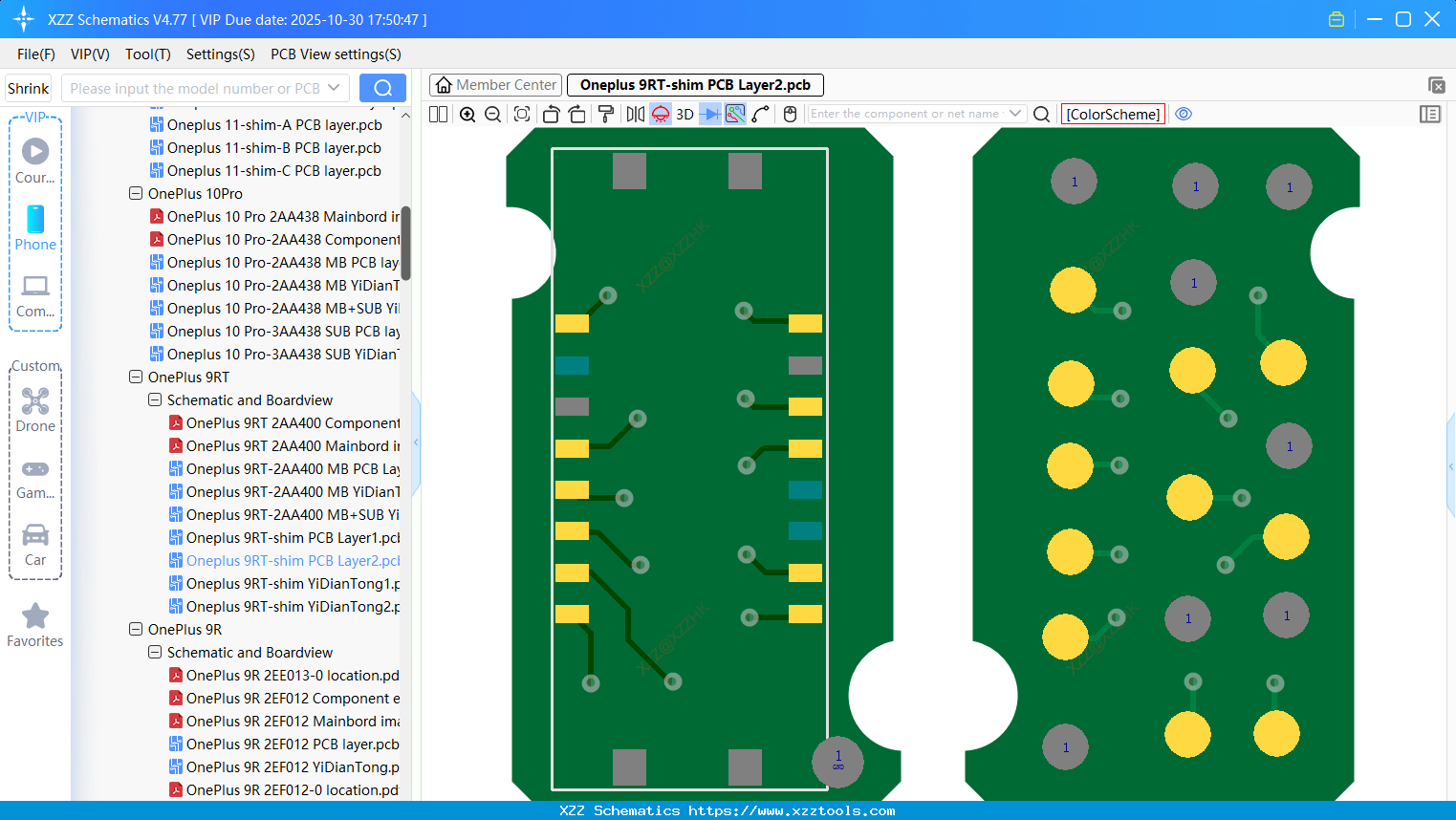Collapse the Schematic and Boardview group under OnePlus 9R
The height and width of the screenshot is (820, 1456).
click(154, 652)
